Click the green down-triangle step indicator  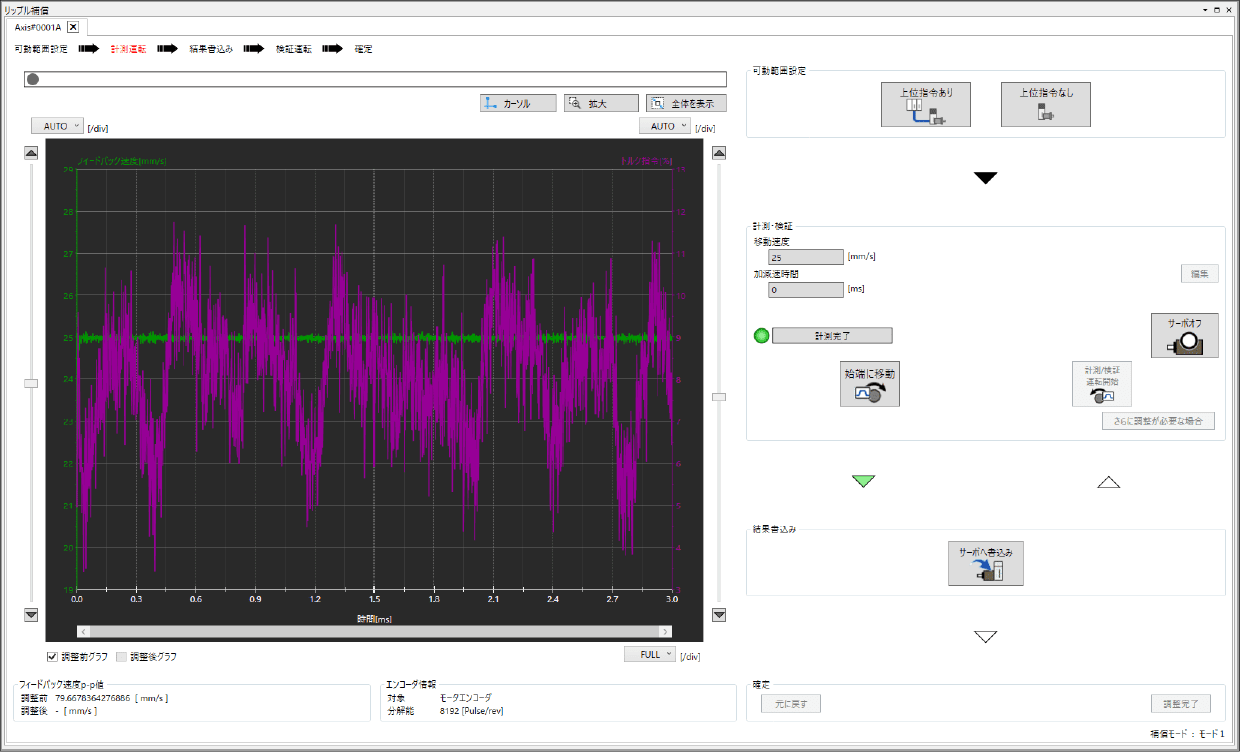click(x=863, y=481)
